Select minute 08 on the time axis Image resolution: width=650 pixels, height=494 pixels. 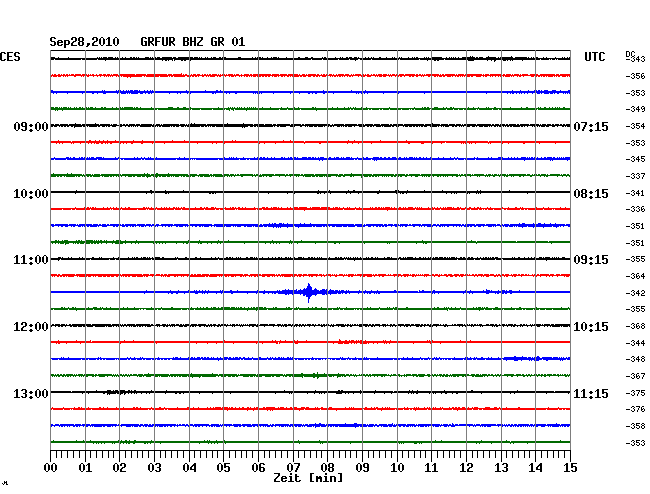pyautogui.click(x=327, y=468)
